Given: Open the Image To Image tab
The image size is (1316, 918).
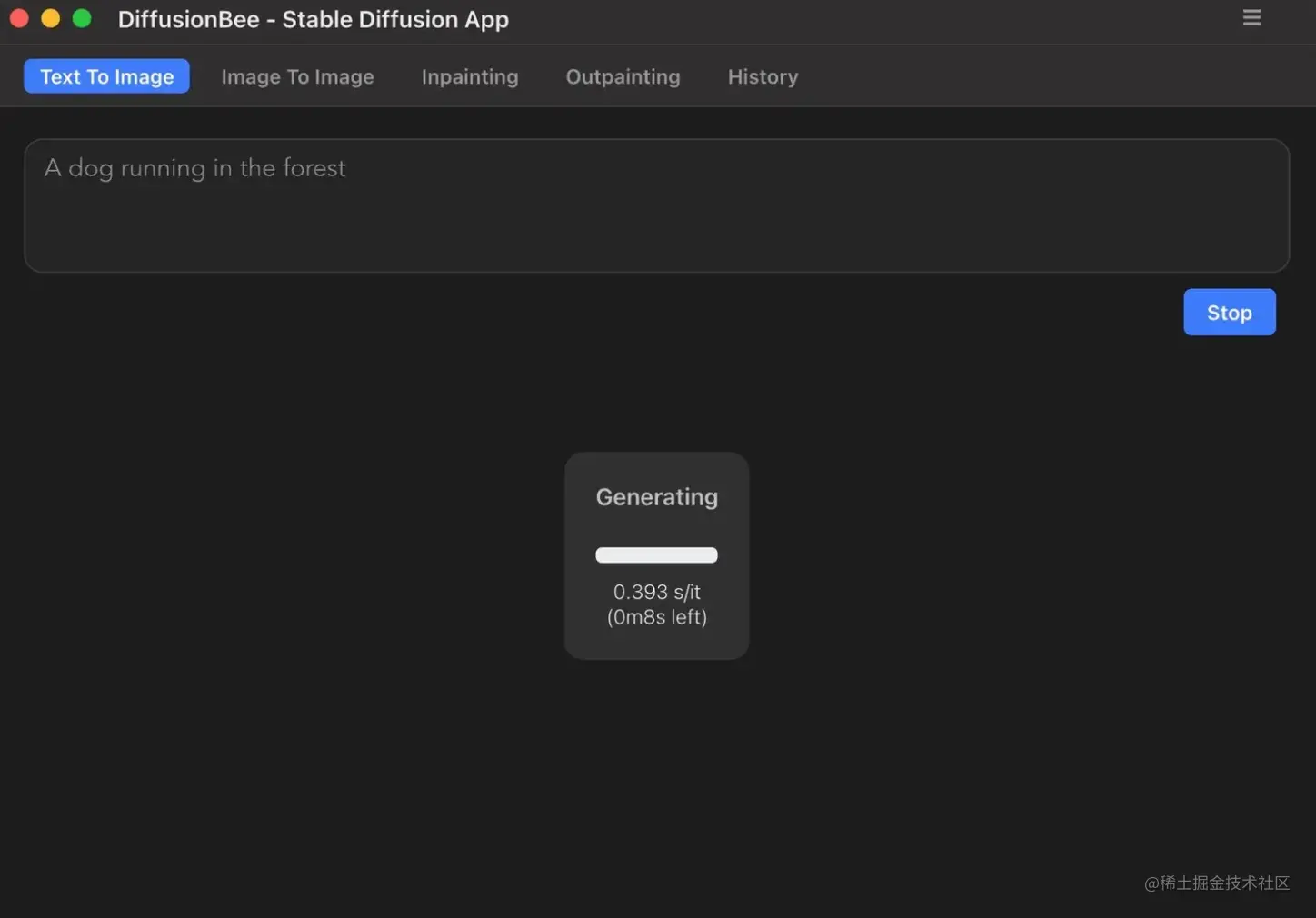Looking at the screenshot, I should coord(297,77).
